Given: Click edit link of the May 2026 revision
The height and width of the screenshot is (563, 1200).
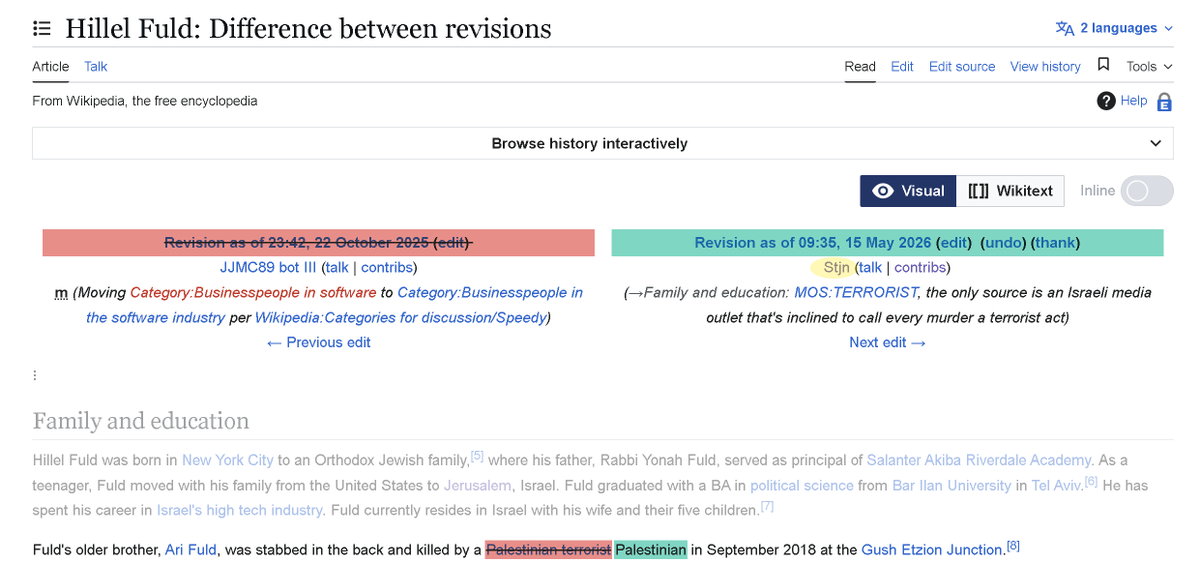Looking at the screenshot, I should point(954,243).
